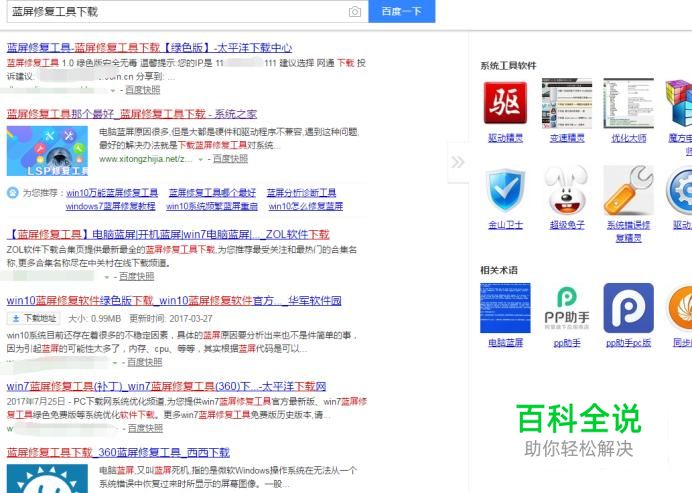This screenshot has width=692, height=493.
Task: Click the camera image-search icon
Action: click(355, 12)
